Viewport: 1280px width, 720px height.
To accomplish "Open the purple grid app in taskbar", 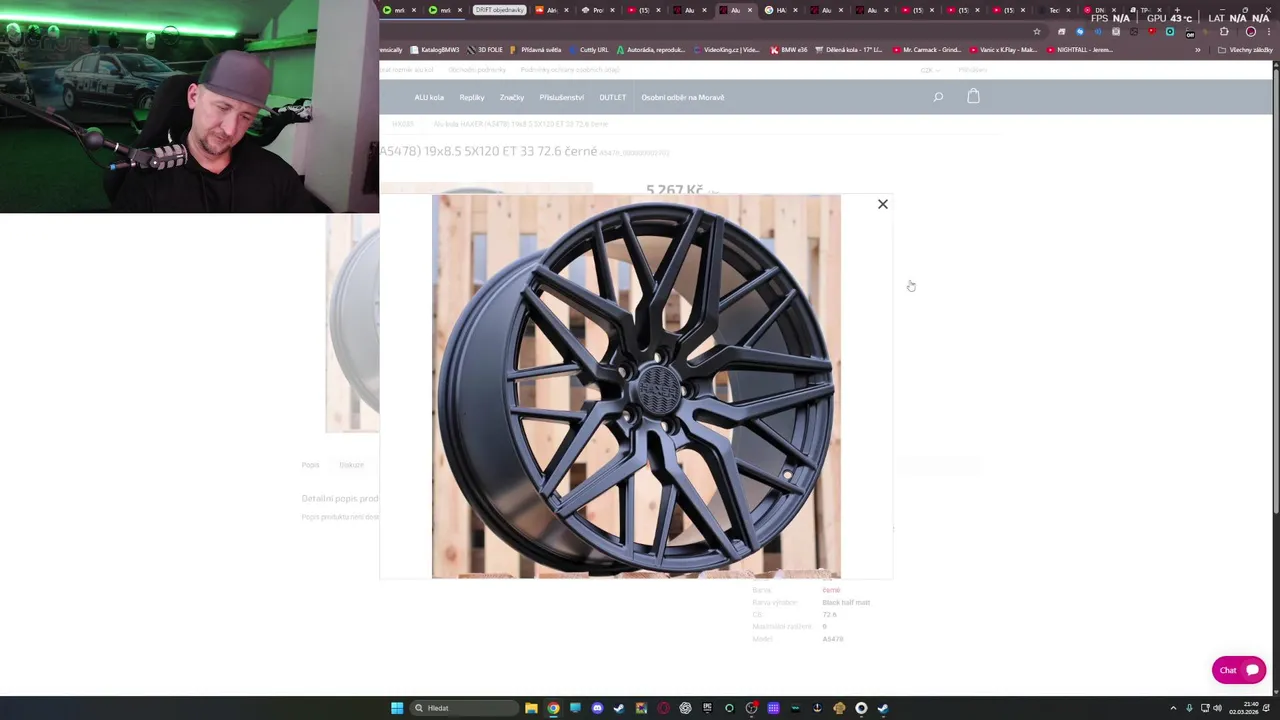I will pos(773,708).
